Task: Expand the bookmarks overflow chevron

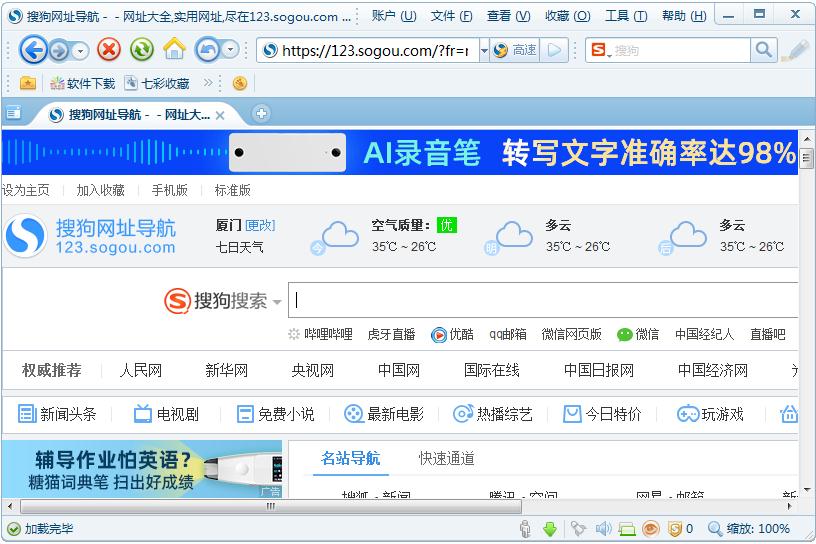Action: [208, 82]
